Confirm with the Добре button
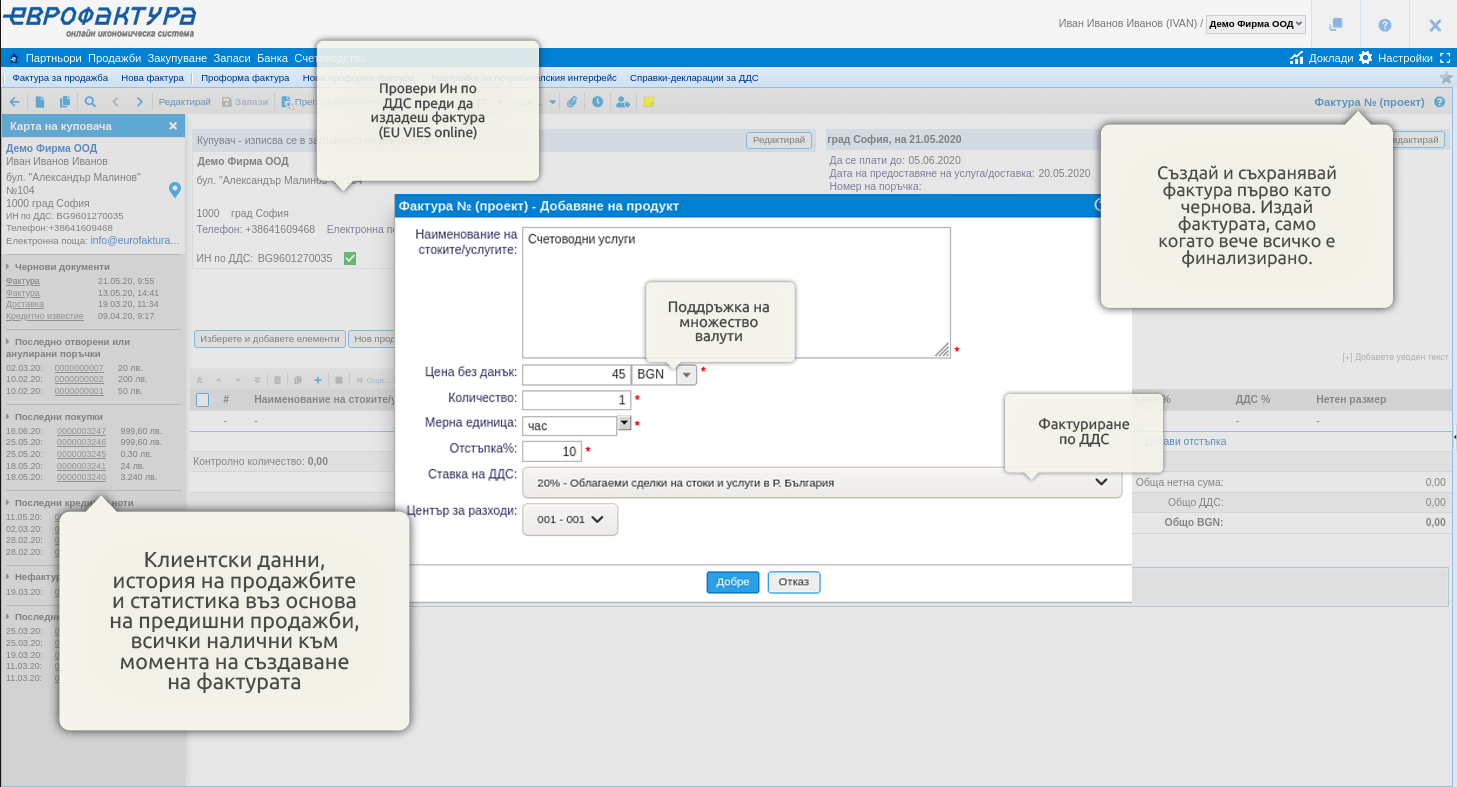This screenshot has height=787, width=1457. [733, 582]
